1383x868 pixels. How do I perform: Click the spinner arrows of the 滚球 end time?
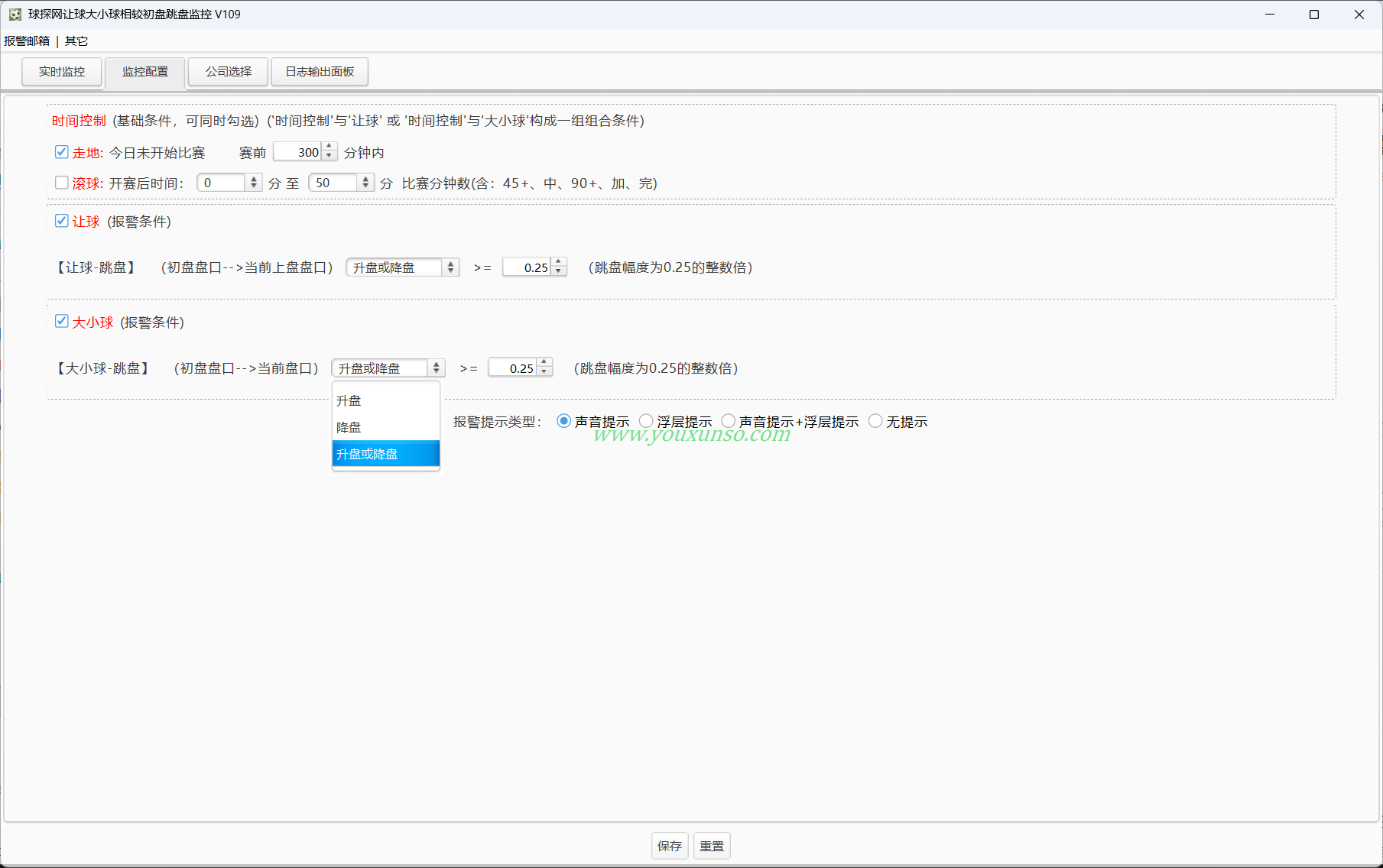pos(365,183)
